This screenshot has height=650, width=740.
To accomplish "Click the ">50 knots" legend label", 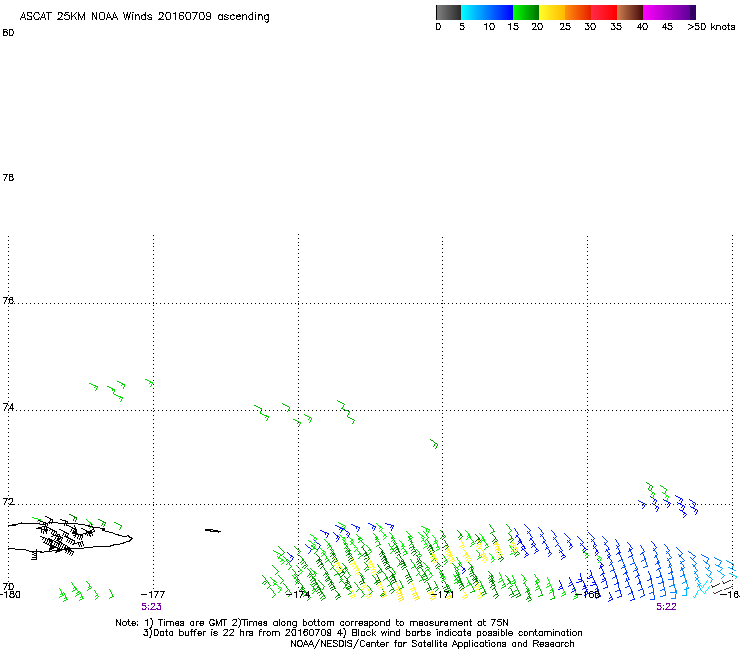I will tap(711, 27).
